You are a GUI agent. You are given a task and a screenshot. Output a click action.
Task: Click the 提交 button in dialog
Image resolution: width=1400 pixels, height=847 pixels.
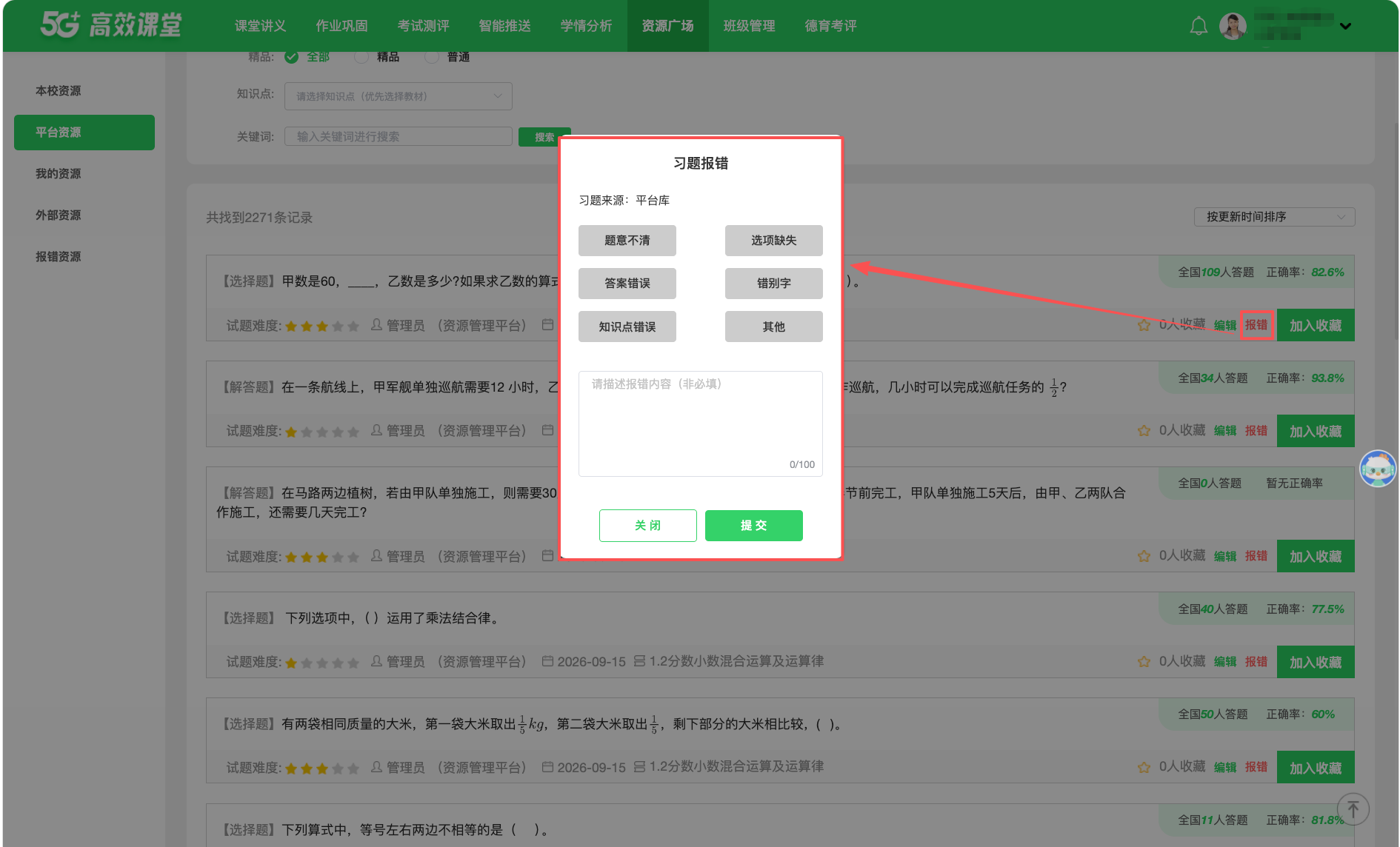(x=754, y=526)
